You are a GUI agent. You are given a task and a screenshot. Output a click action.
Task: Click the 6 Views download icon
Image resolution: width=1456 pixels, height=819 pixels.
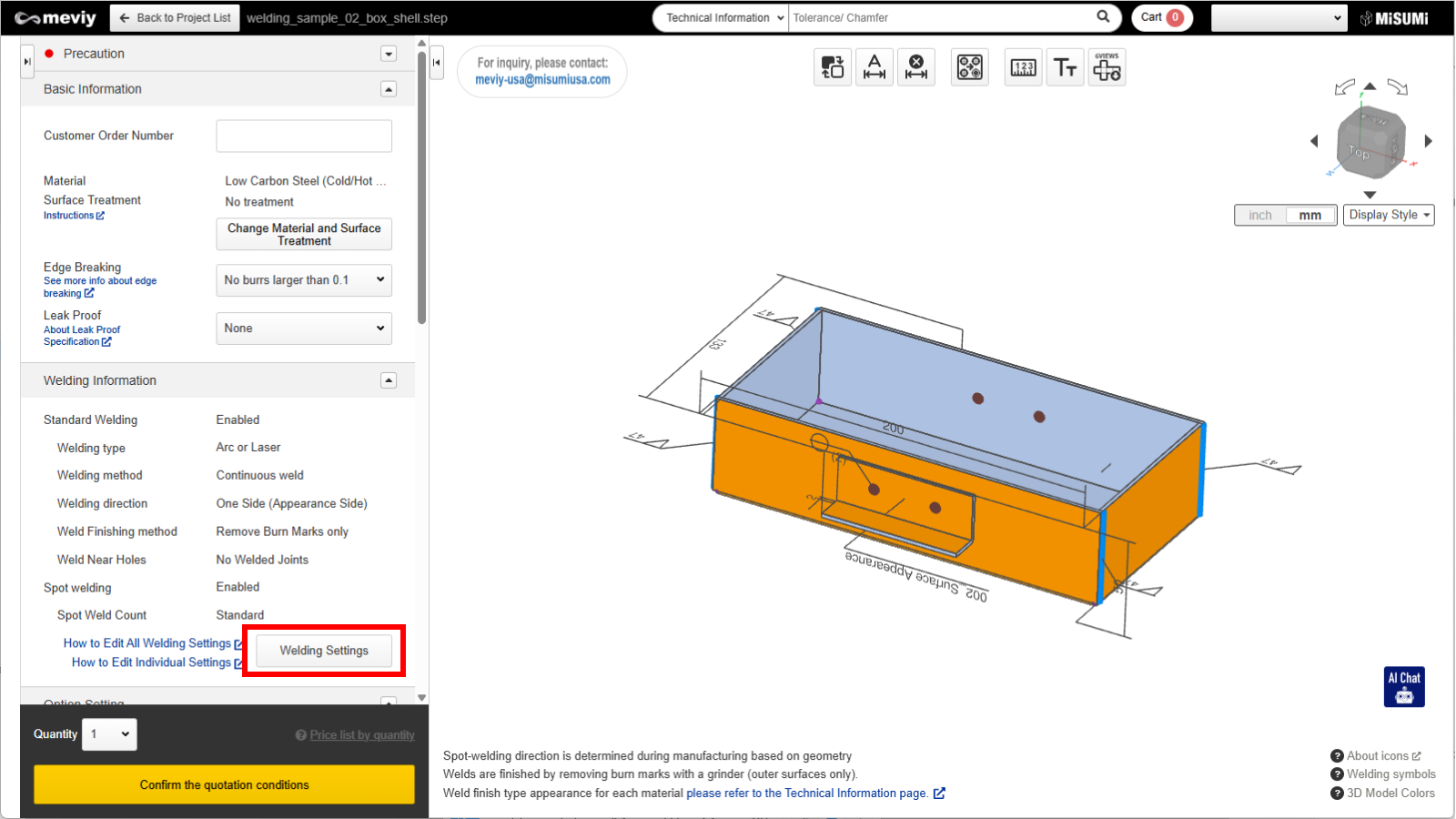[1107, 67]
